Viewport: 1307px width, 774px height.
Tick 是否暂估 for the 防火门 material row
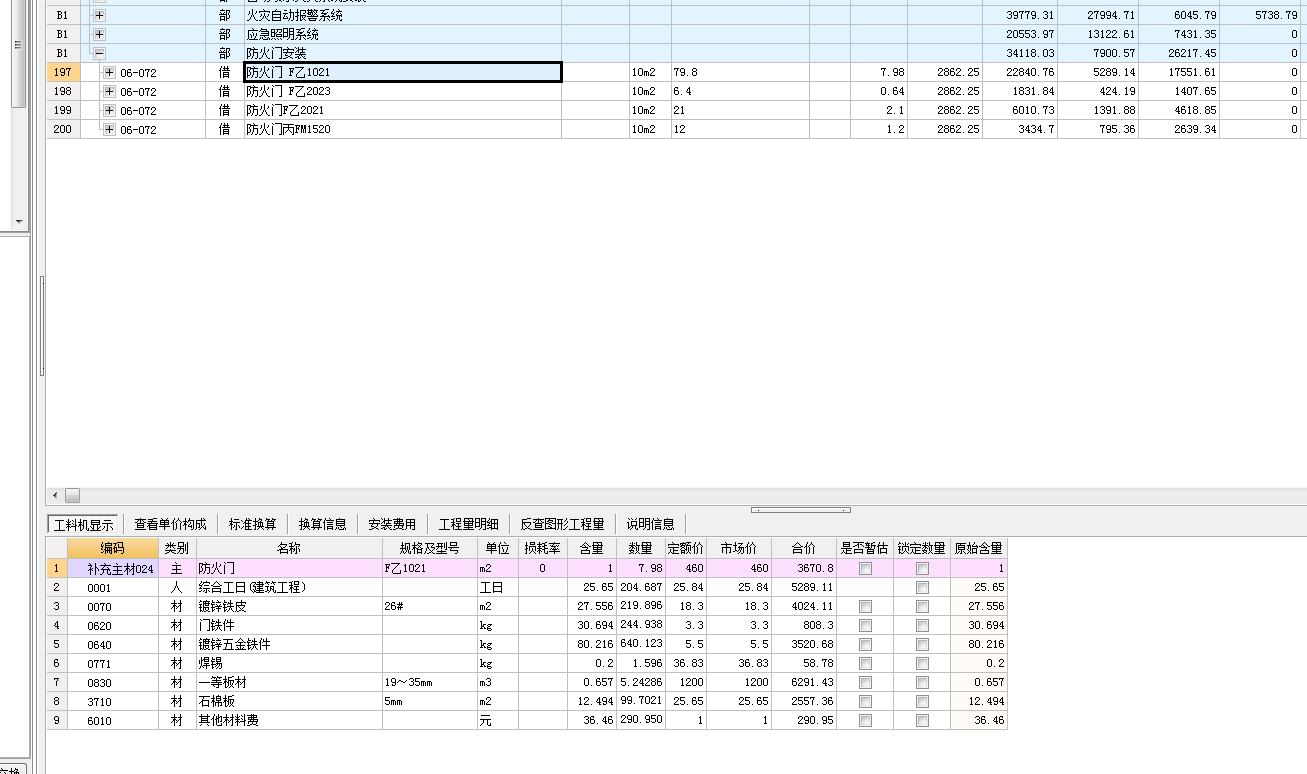pyautogui.click(x=865, y=568)
